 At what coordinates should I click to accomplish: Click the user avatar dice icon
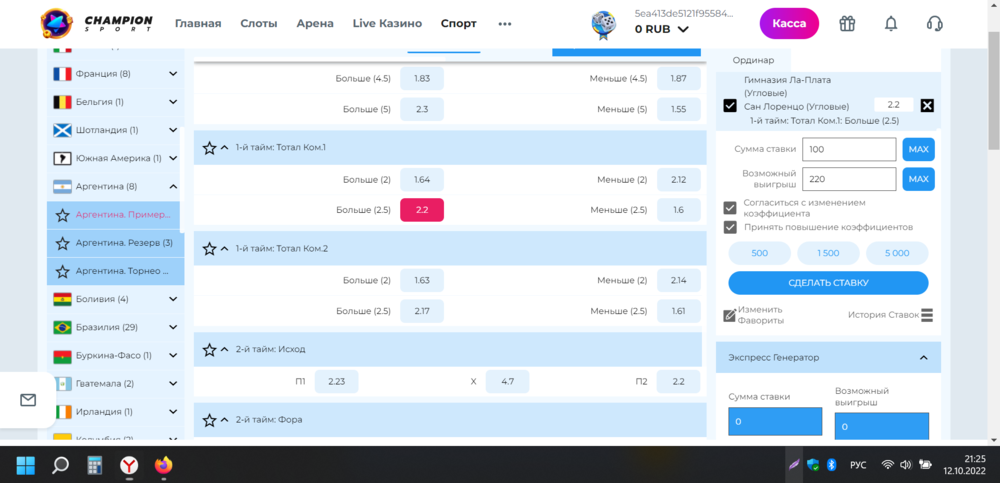coord(603,26)
